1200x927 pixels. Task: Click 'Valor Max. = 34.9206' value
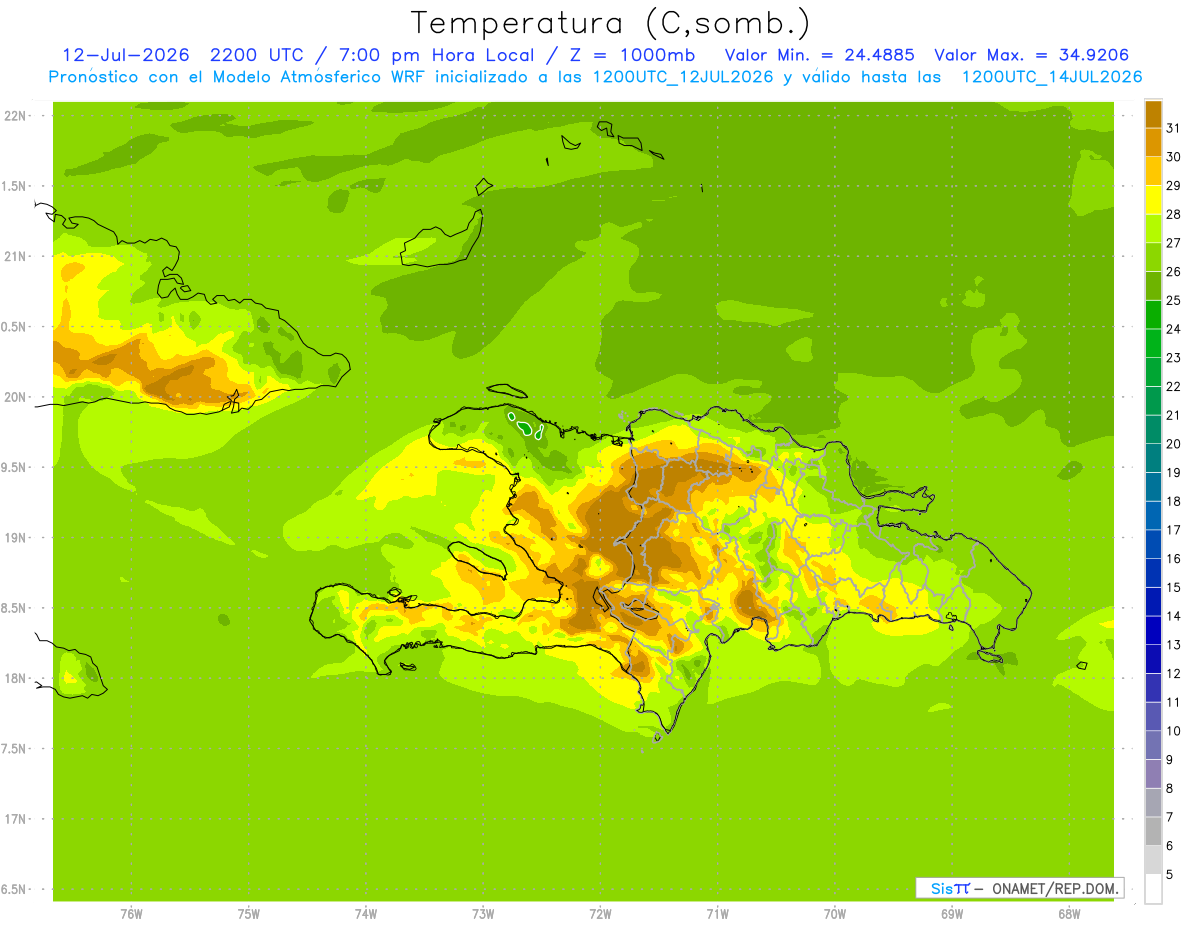coord(1032,55)
